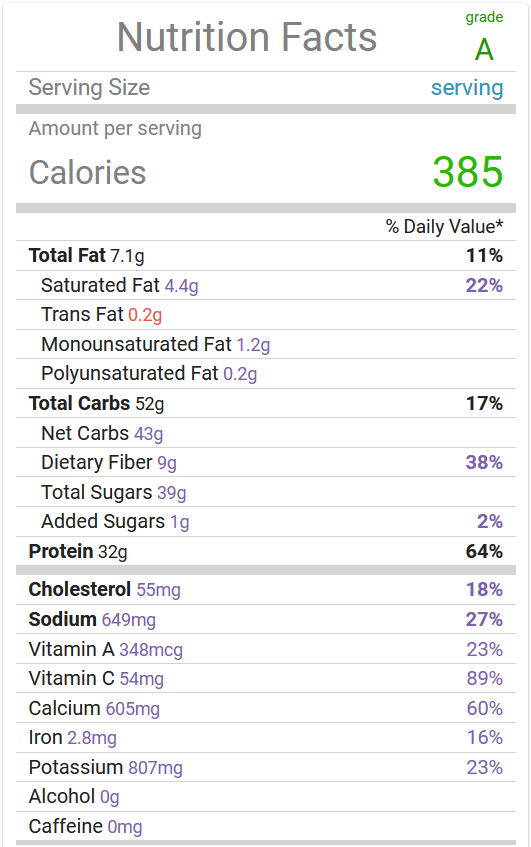Click Potassium 807mg value
This screenshot has width=531, height=847.
click(156, 768)
